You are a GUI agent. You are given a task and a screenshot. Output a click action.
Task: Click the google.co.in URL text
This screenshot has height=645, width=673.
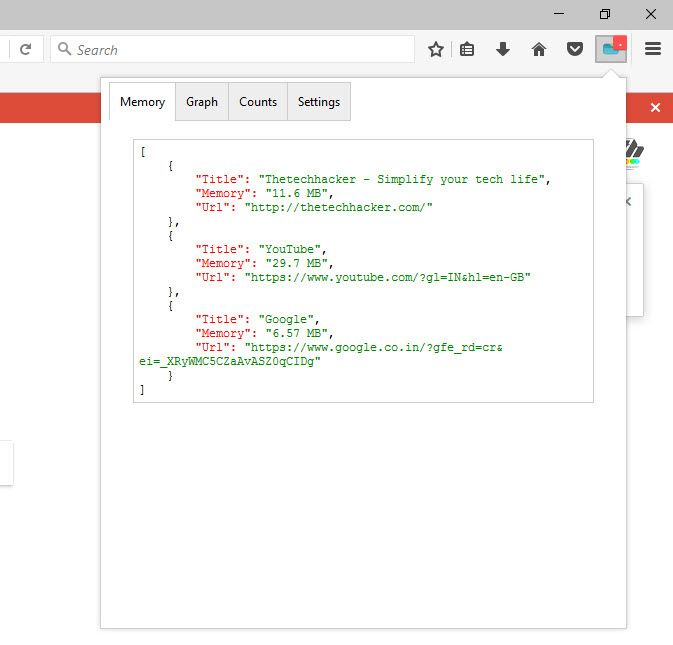point(321,354)
